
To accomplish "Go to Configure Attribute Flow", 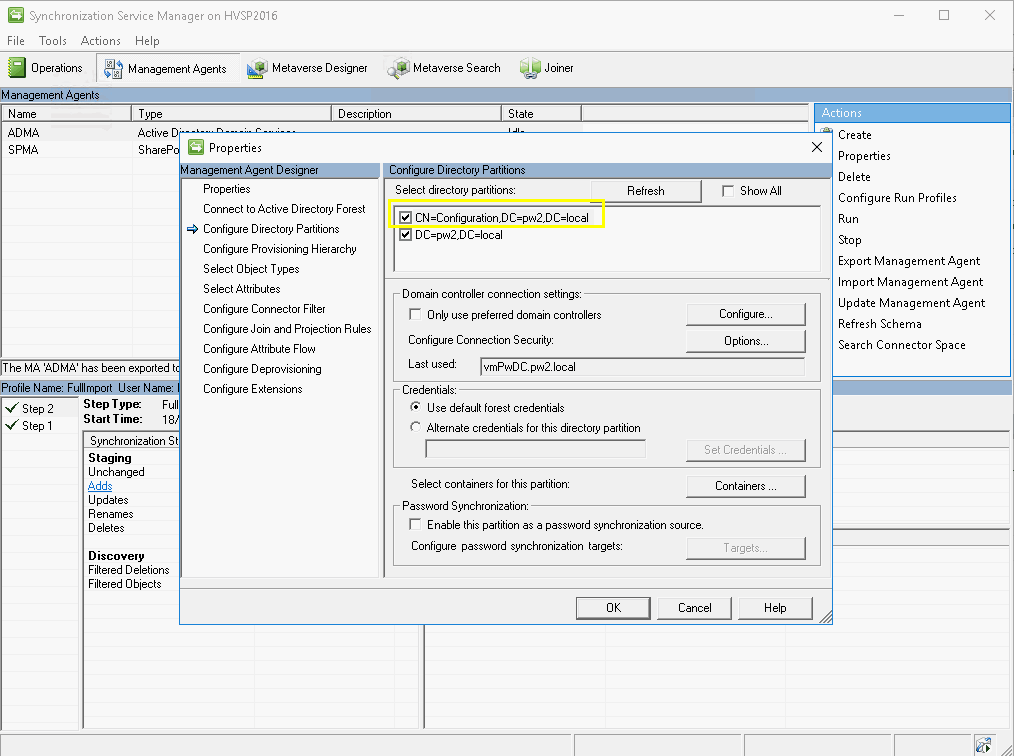I will [259, 349].
